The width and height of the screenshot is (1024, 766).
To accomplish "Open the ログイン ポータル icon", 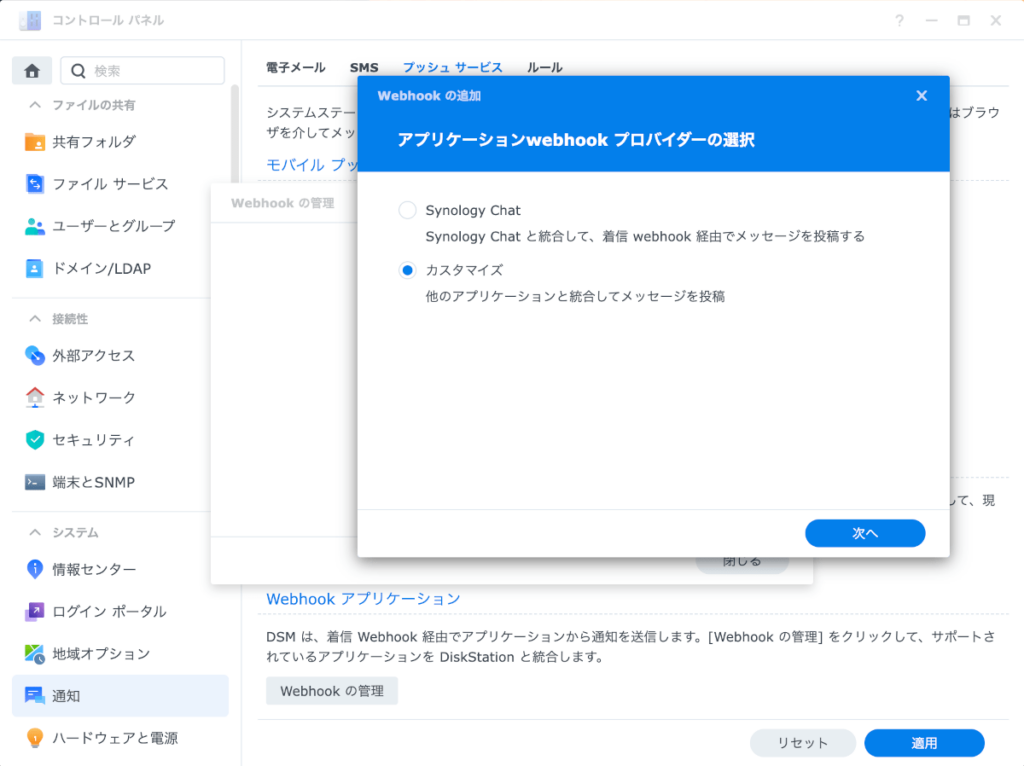I will [35, 611].
